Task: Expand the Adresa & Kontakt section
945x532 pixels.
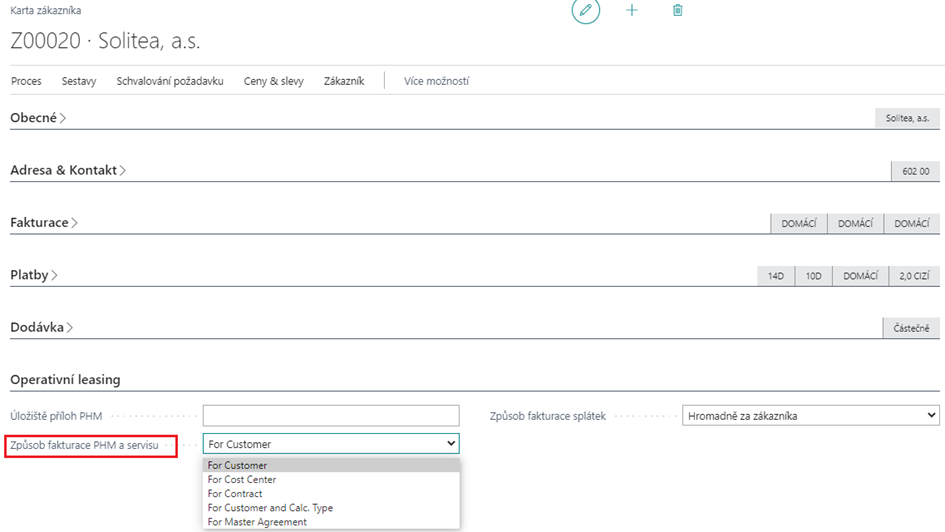Action: pos(68,170)
